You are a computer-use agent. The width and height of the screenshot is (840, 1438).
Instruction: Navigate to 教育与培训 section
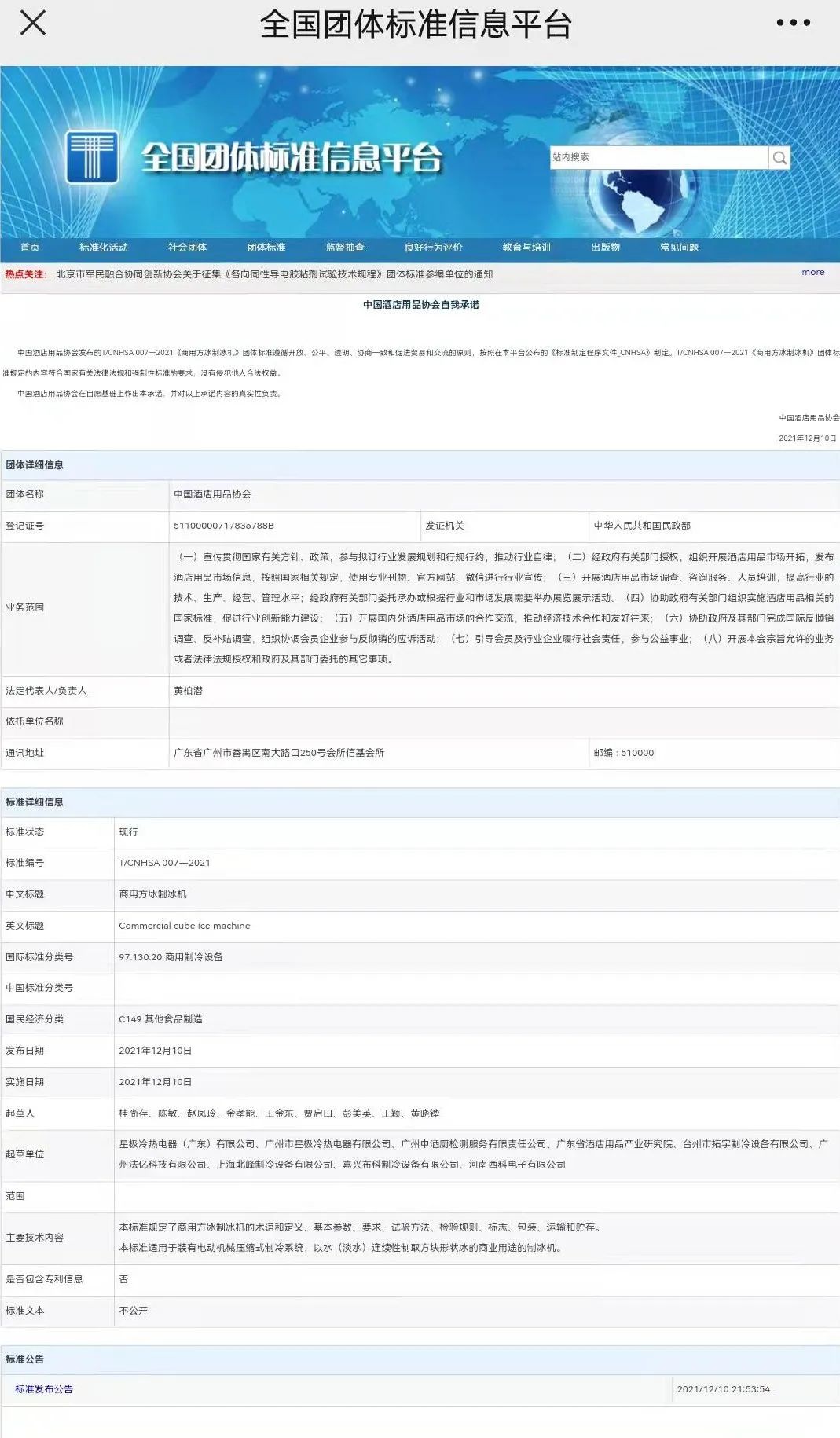[526, 248]
